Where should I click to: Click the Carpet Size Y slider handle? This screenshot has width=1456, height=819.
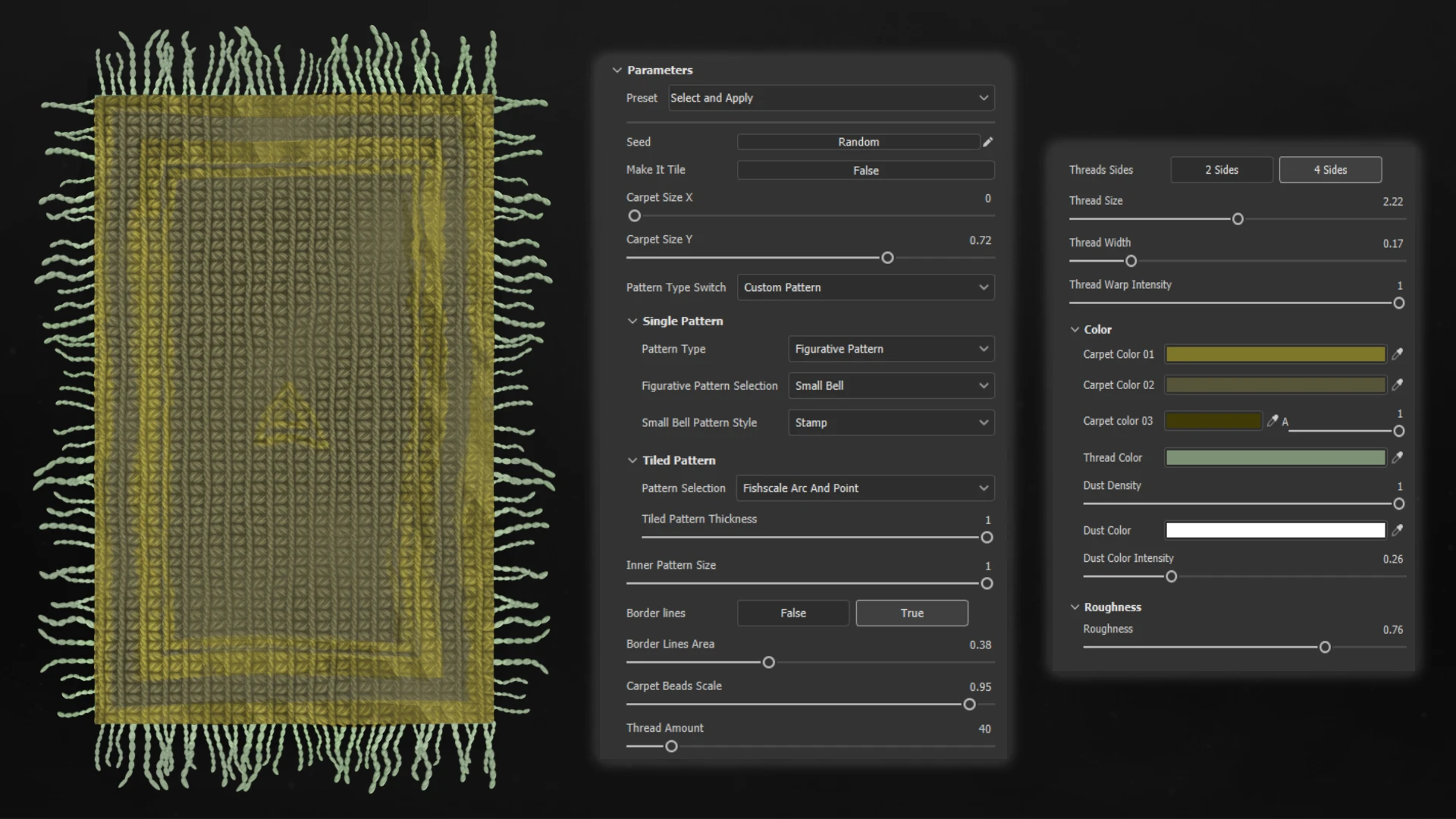[887, 258]
